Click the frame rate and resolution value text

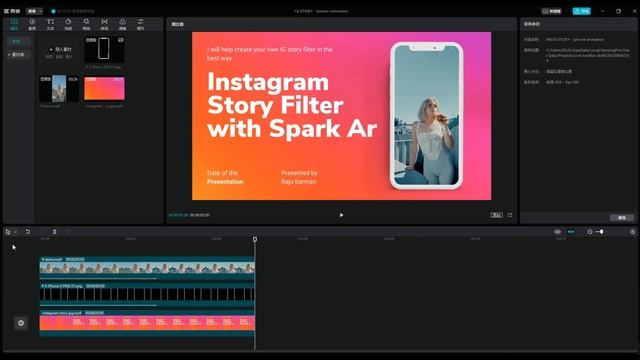(x=562, y=82)
